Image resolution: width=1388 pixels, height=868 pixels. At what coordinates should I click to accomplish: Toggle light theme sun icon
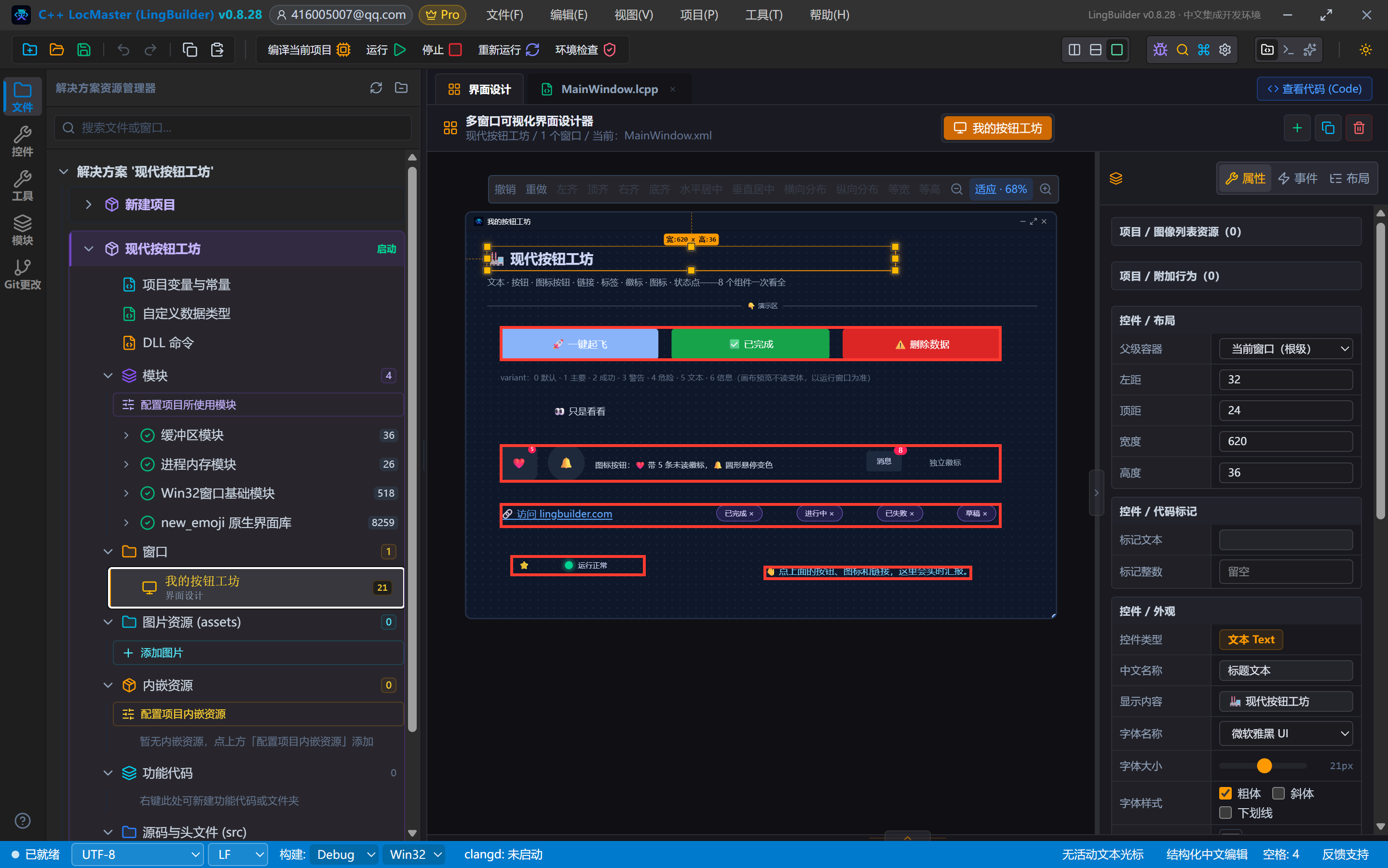[1366, 50]
